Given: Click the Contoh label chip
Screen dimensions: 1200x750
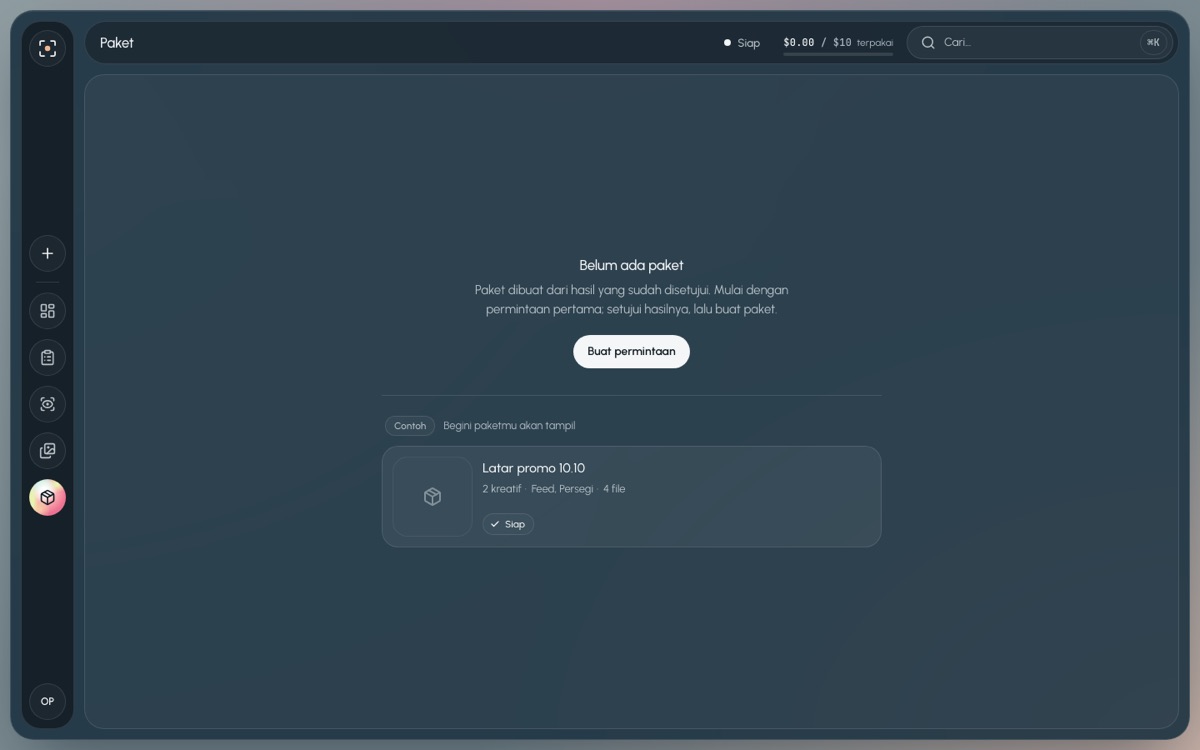Looking at the screenshot, I should click(410, 426).
